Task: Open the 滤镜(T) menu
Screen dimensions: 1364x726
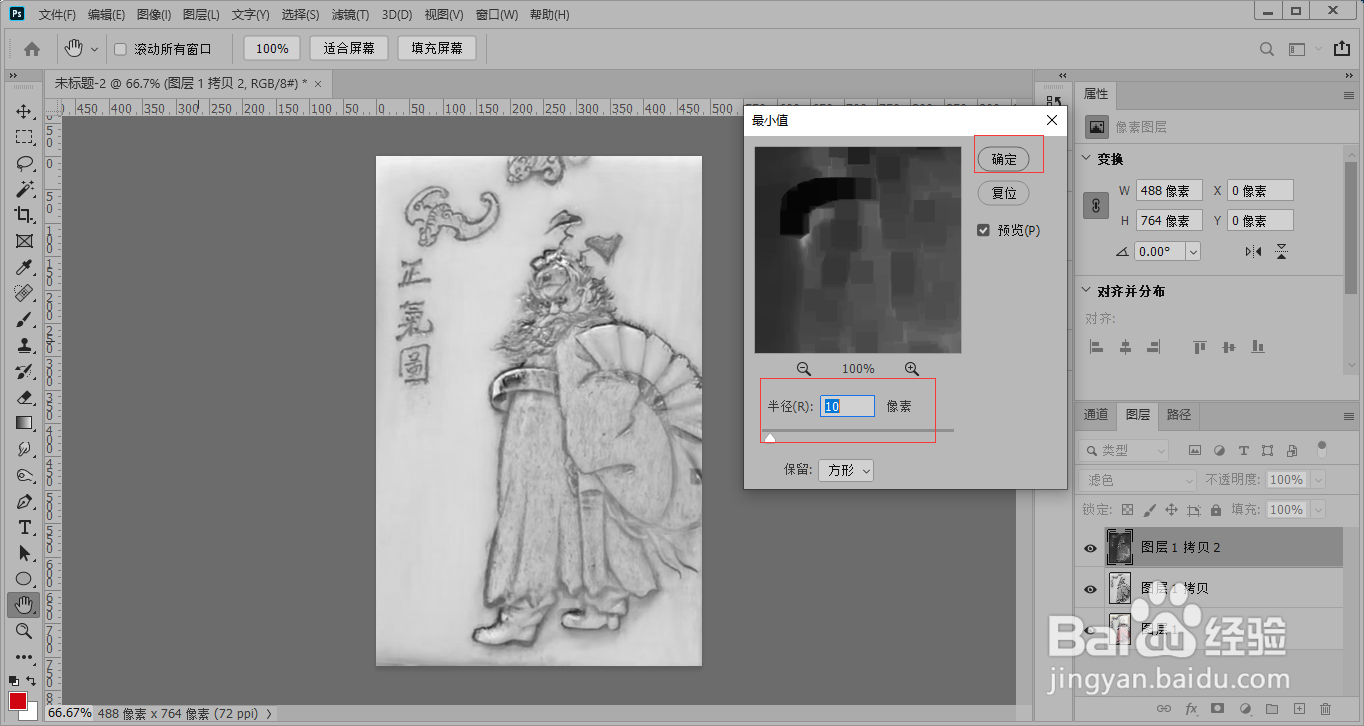Action: (350, 15)
